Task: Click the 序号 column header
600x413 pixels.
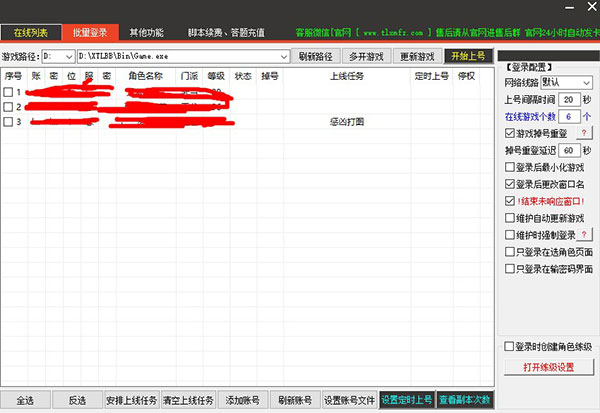Action: pos(13,76)
